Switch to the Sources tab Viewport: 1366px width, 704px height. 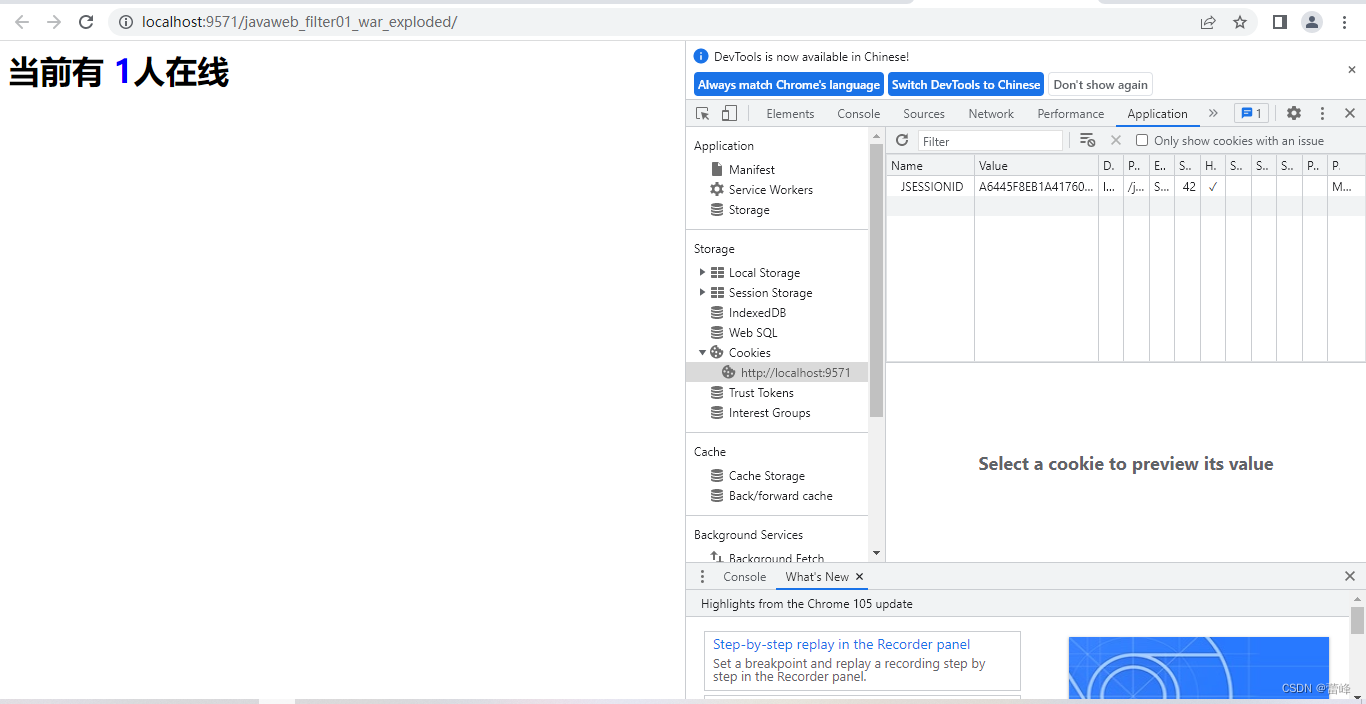pos(924,114)
